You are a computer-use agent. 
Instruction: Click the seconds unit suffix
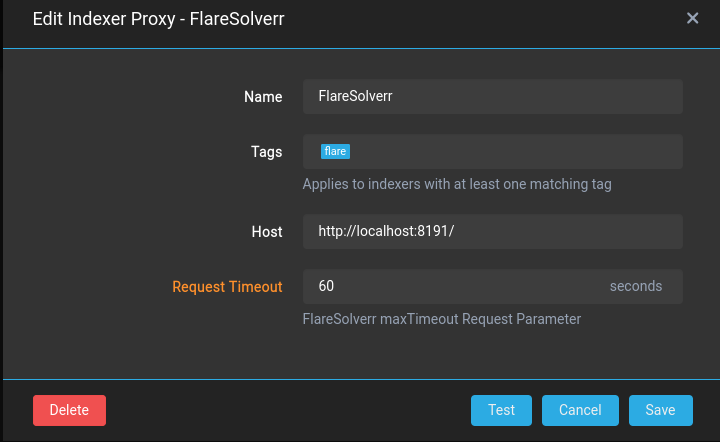[x=636, y=286]
